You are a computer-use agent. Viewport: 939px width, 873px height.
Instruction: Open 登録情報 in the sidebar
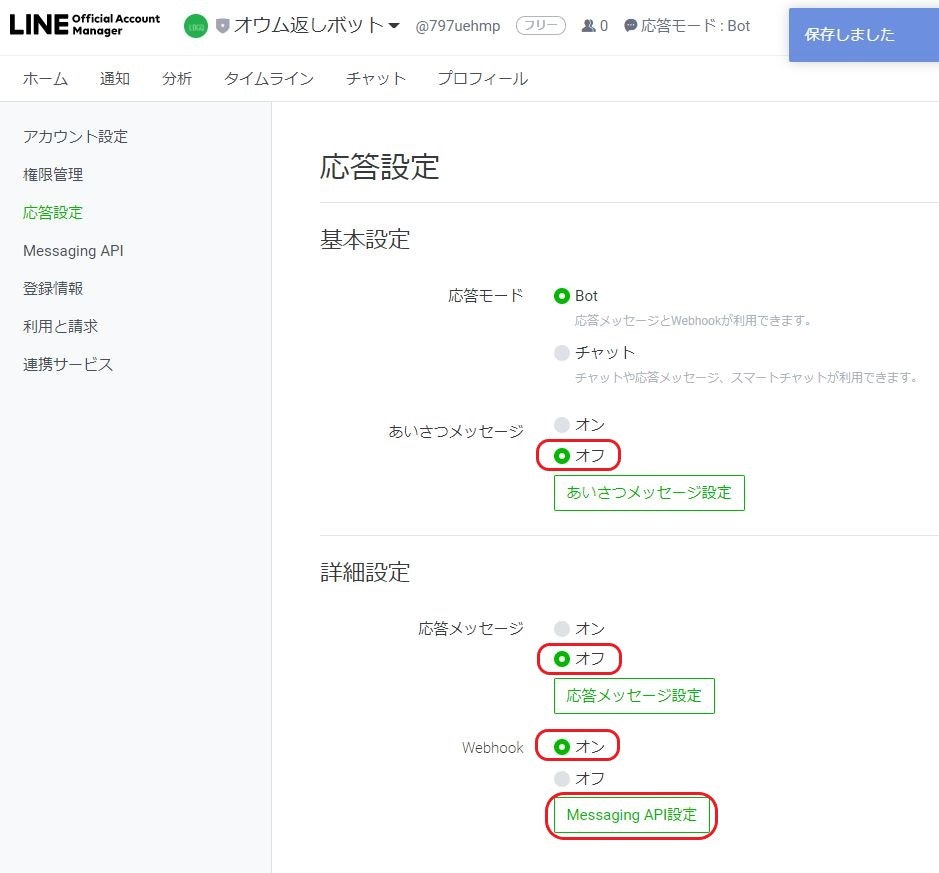[x=53, y=288]
